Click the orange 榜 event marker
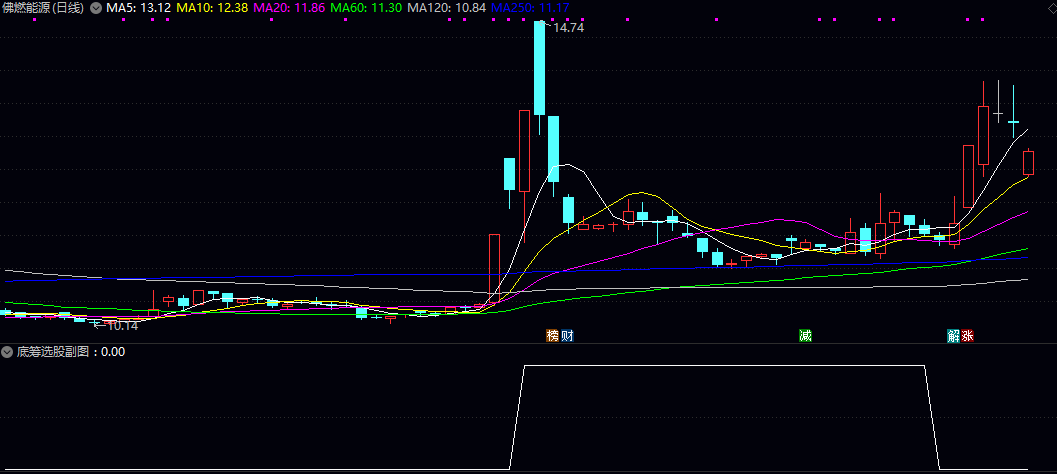 (551, 335)
